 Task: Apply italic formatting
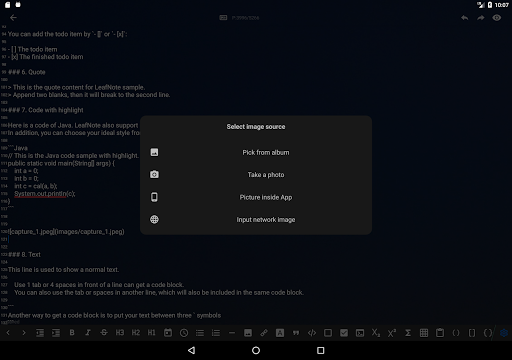pyautogui.click(x=88, y=333)
